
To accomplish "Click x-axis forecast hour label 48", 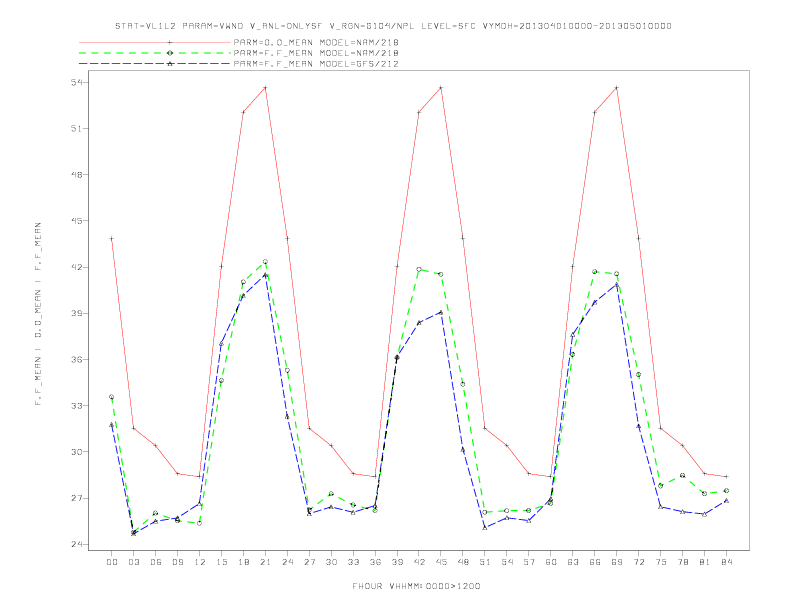I will click(463, 562).
